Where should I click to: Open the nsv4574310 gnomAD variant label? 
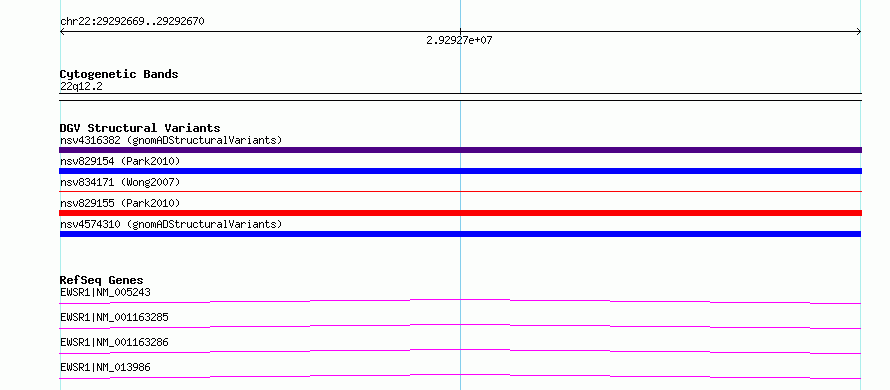click(171, 224)
